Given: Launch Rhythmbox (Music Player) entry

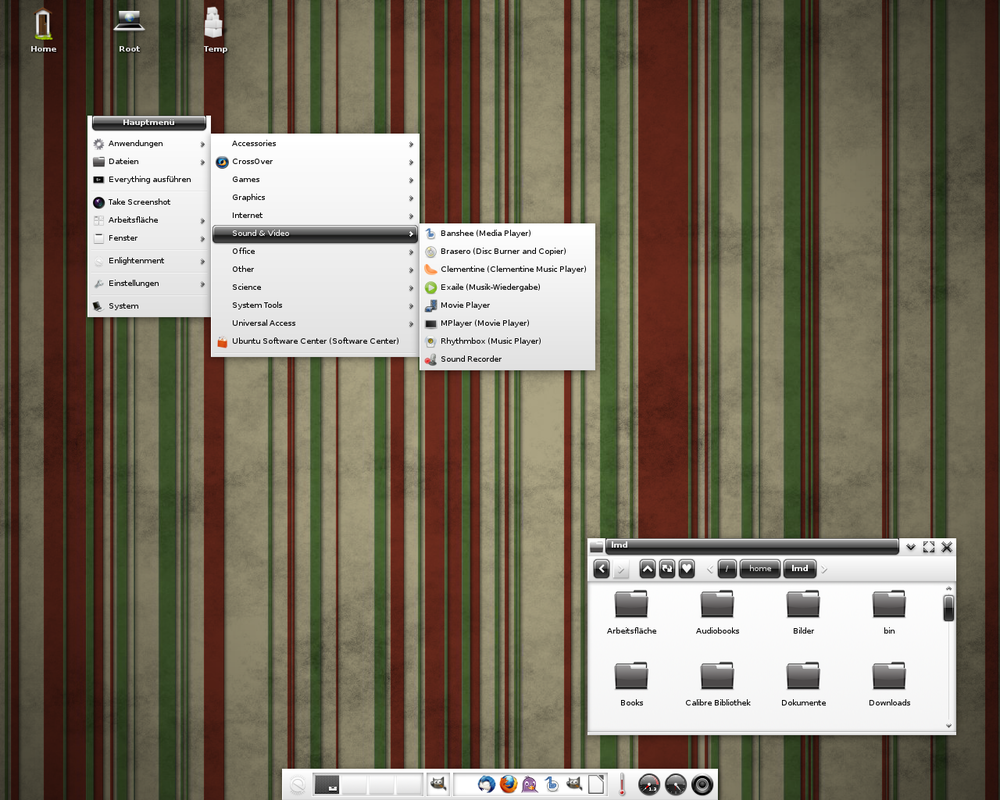Looking at the screenshot, I should pyautogui.click(x=507, y=341).
